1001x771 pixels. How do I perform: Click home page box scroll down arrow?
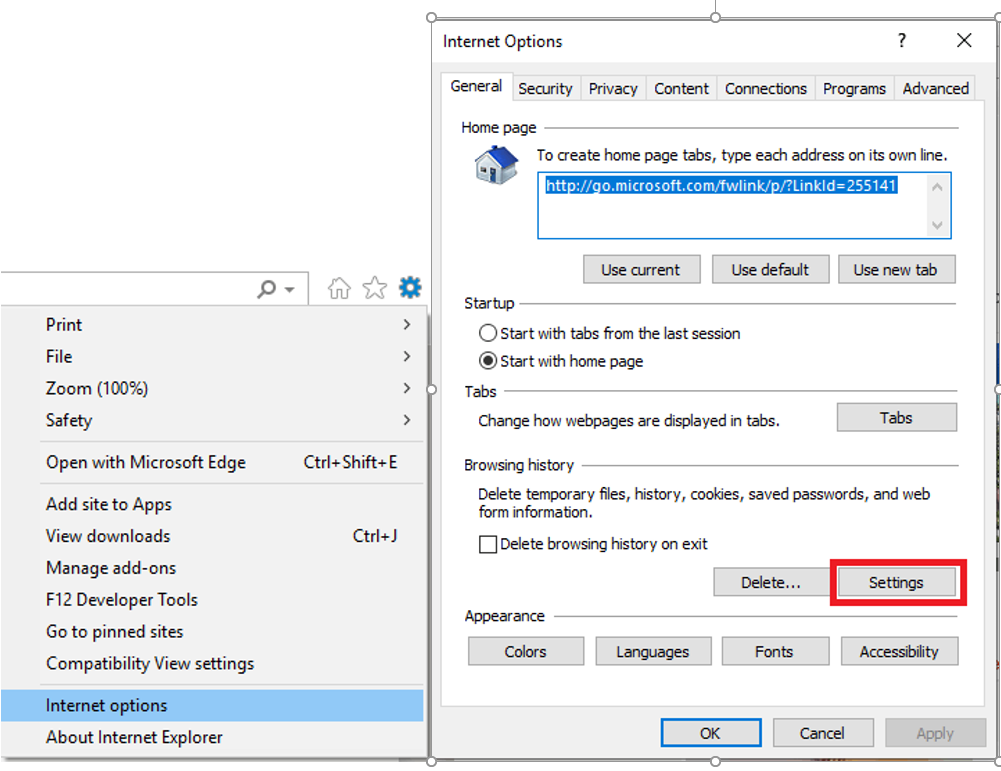pos(937,225)
